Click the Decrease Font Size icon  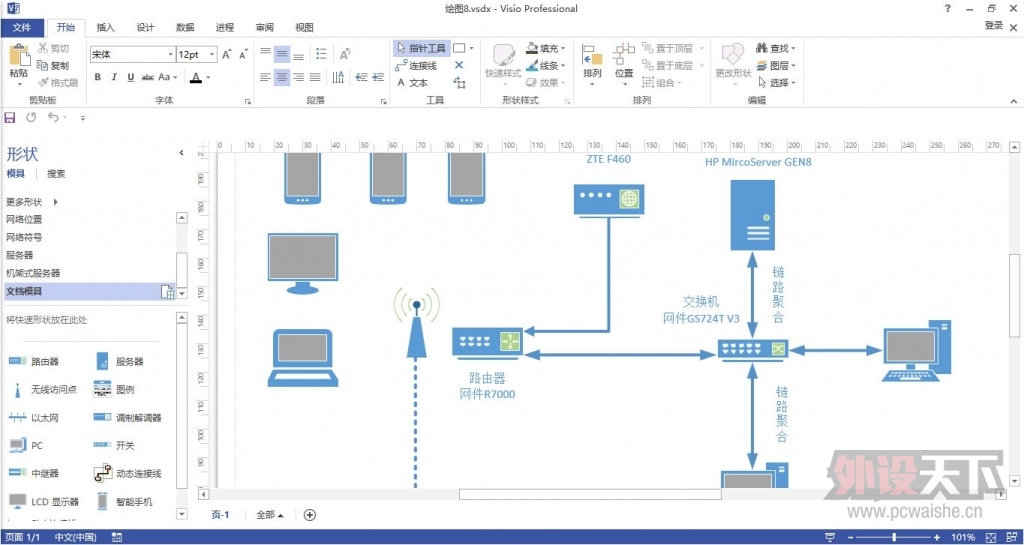coord(243,55)
